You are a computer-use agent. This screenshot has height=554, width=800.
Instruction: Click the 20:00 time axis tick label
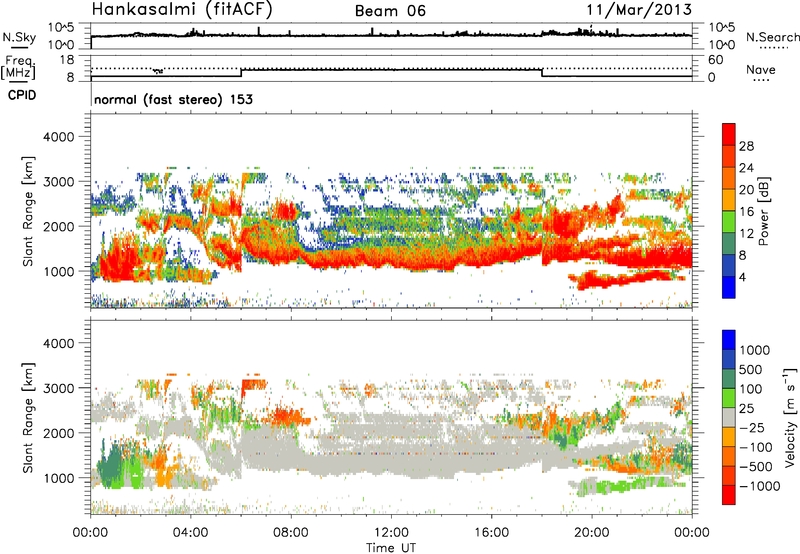coord(592,533)
